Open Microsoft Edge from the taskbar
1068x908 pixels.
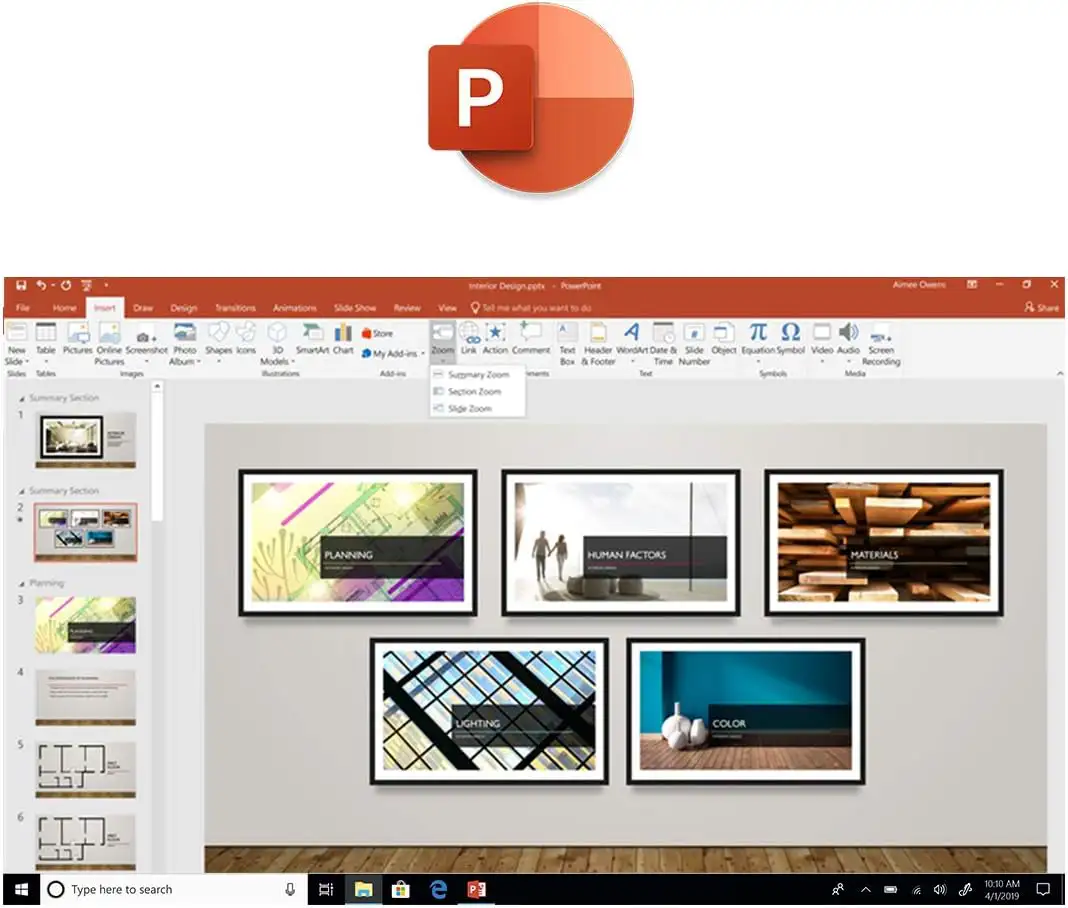(x=438, y=889)
